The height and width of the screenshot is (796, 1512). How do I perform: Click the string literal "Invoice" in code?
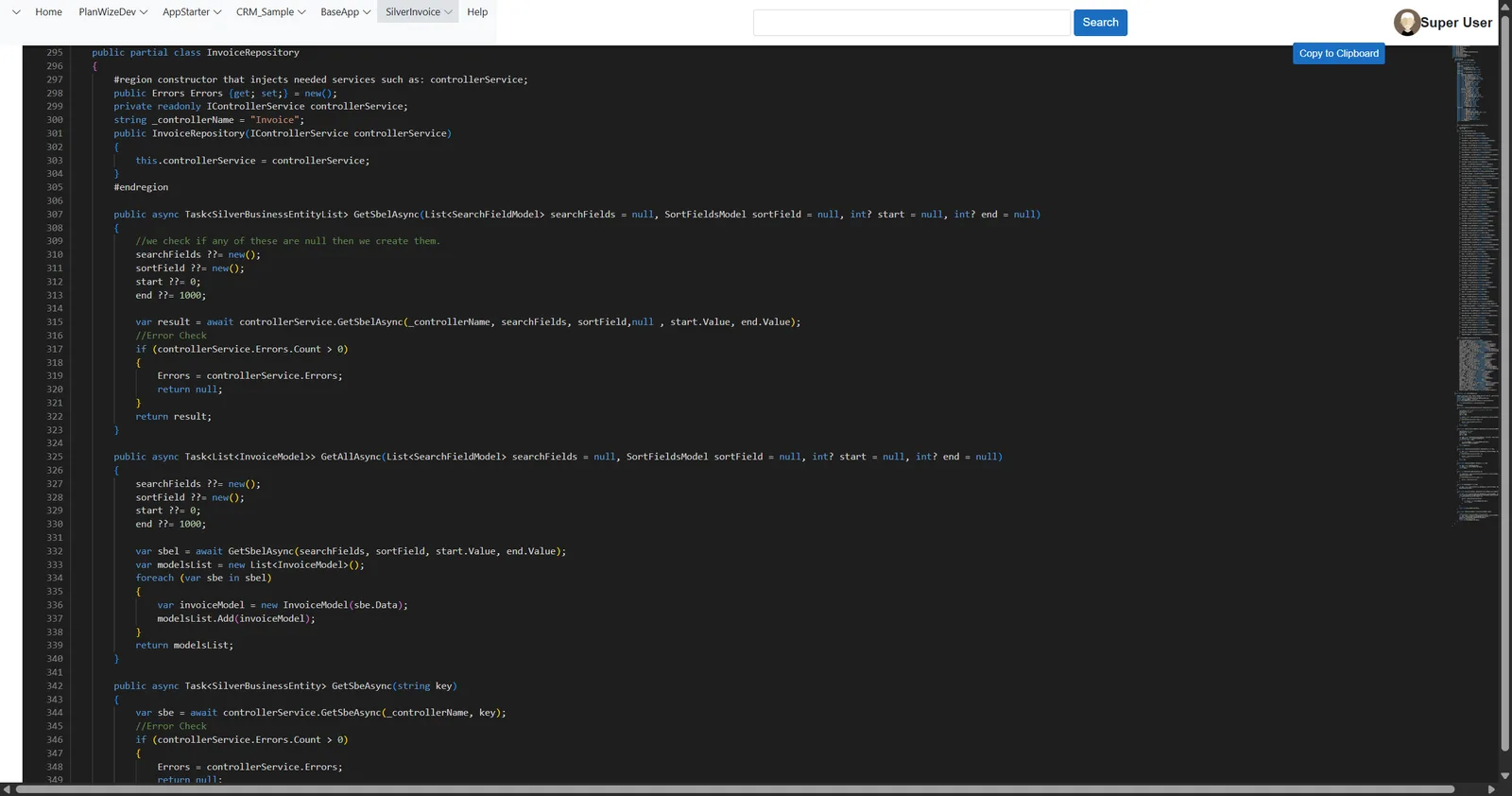[x=275, y=120]
